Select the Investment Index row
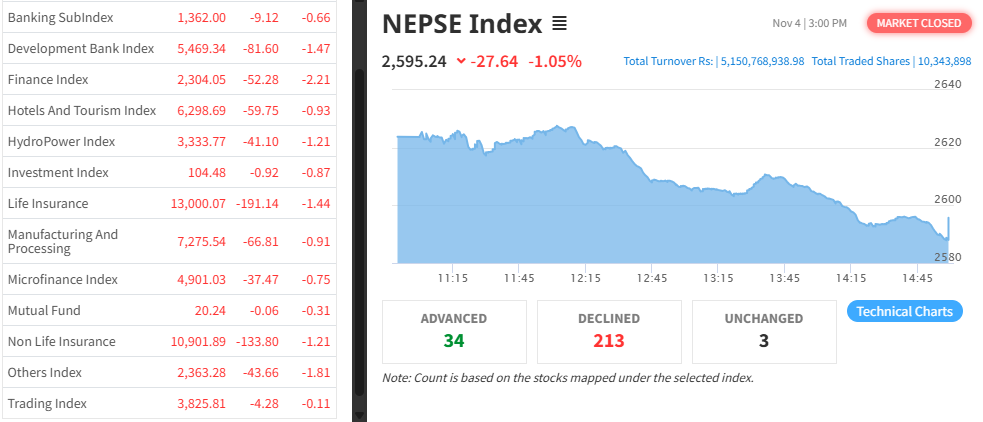The height and width of the screenshot is (422, 983). (x=58, y=172)
